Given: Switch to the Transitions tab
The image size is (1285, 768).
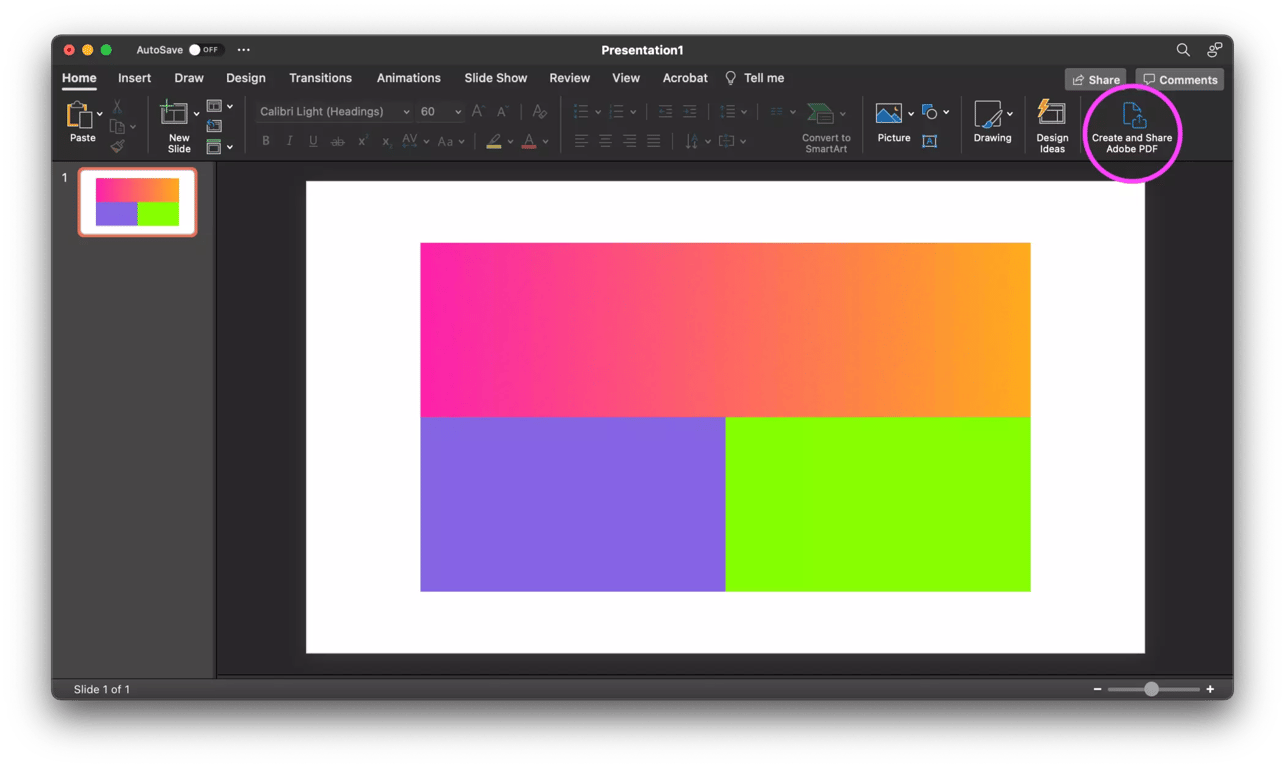Looking at the screenshot, I should [320, 78].
